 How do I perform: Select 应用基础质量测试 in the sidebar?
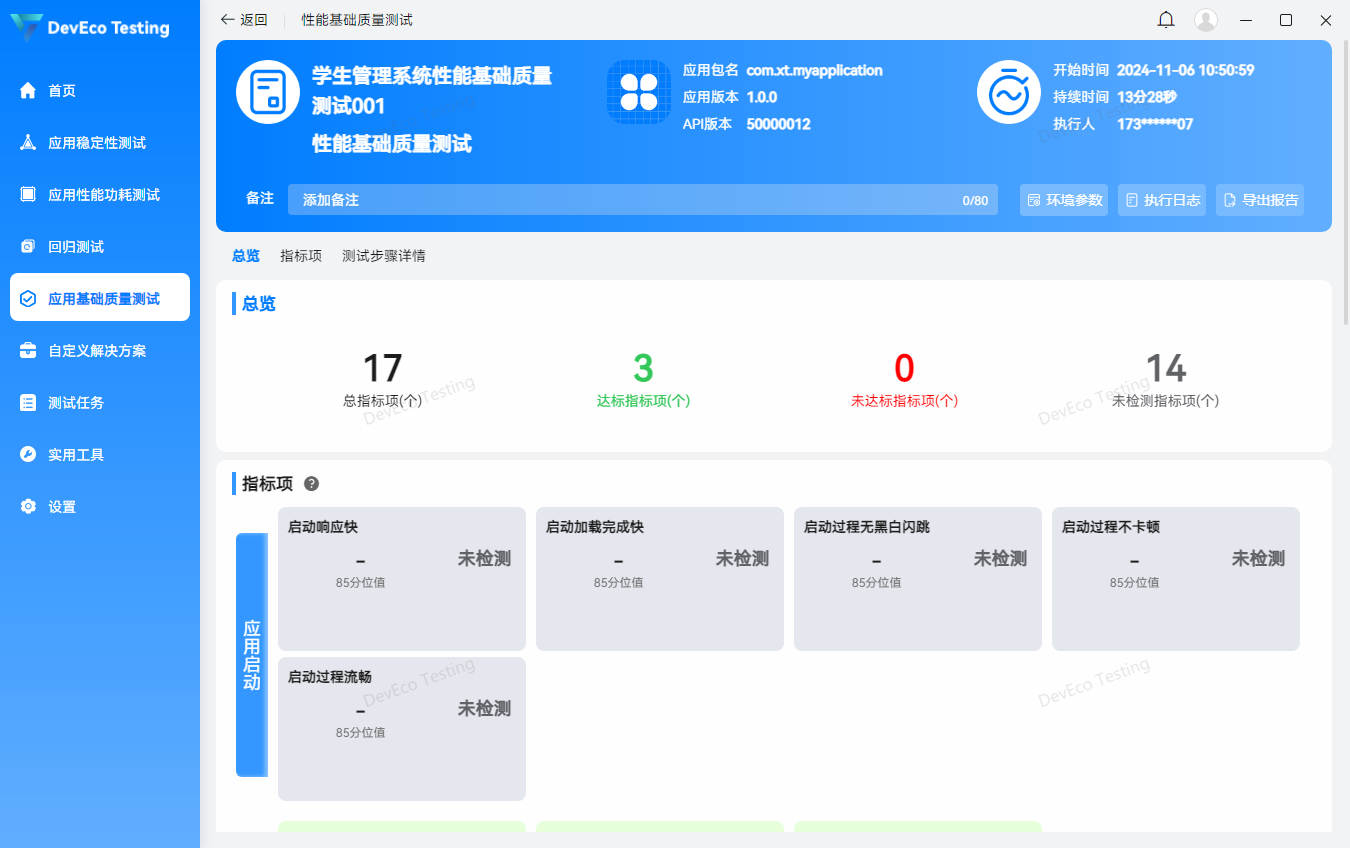tap(100, 298)
